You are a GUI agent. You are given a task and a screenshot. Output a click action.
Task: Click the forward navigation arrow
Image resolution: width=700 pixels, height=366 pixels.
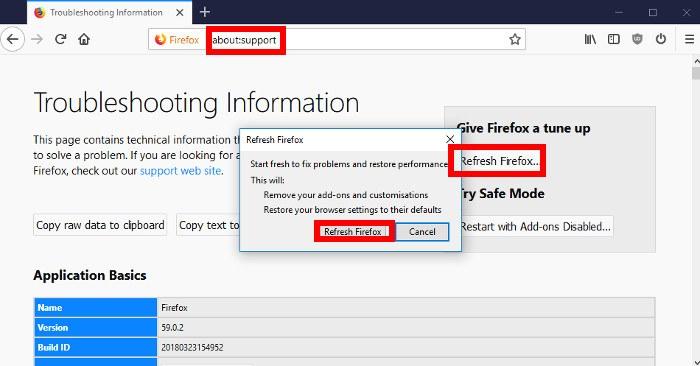(37, 39)
